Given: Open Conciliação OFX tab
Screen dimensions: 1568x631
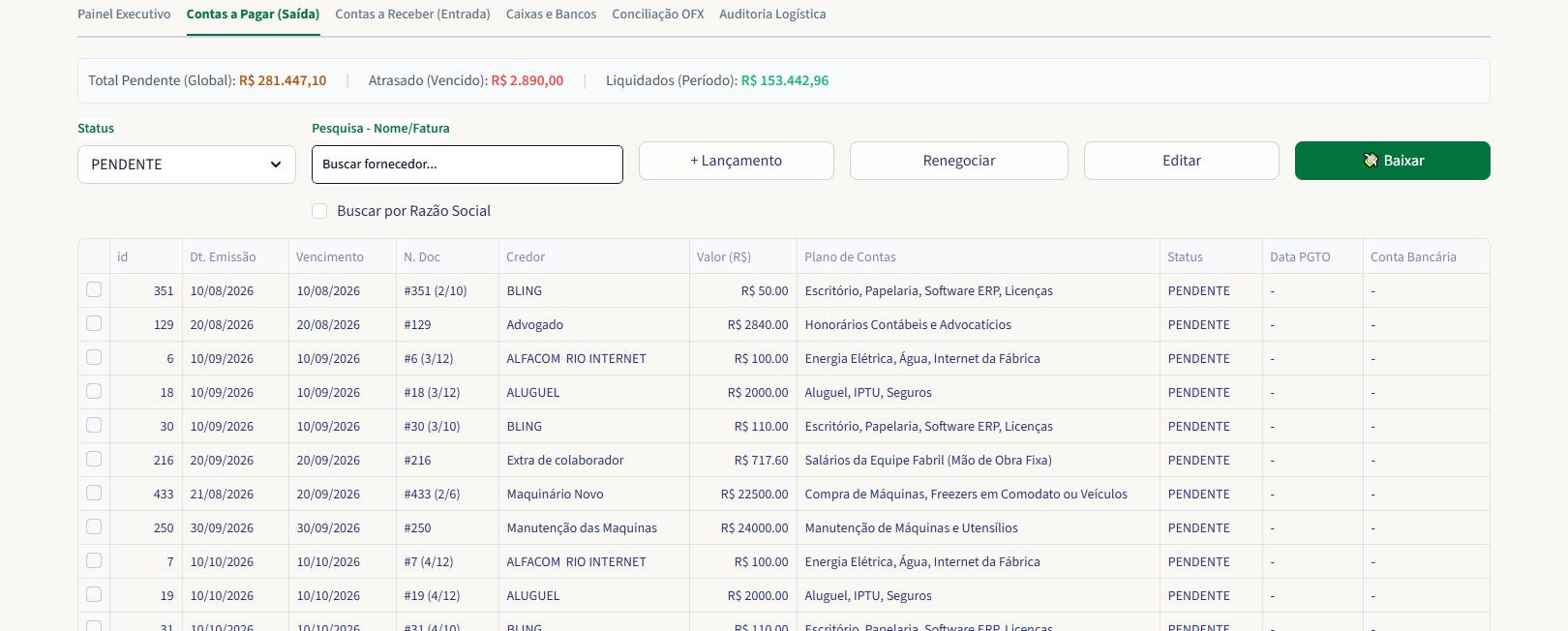Looking at the screenshot, I should point(657,15).
